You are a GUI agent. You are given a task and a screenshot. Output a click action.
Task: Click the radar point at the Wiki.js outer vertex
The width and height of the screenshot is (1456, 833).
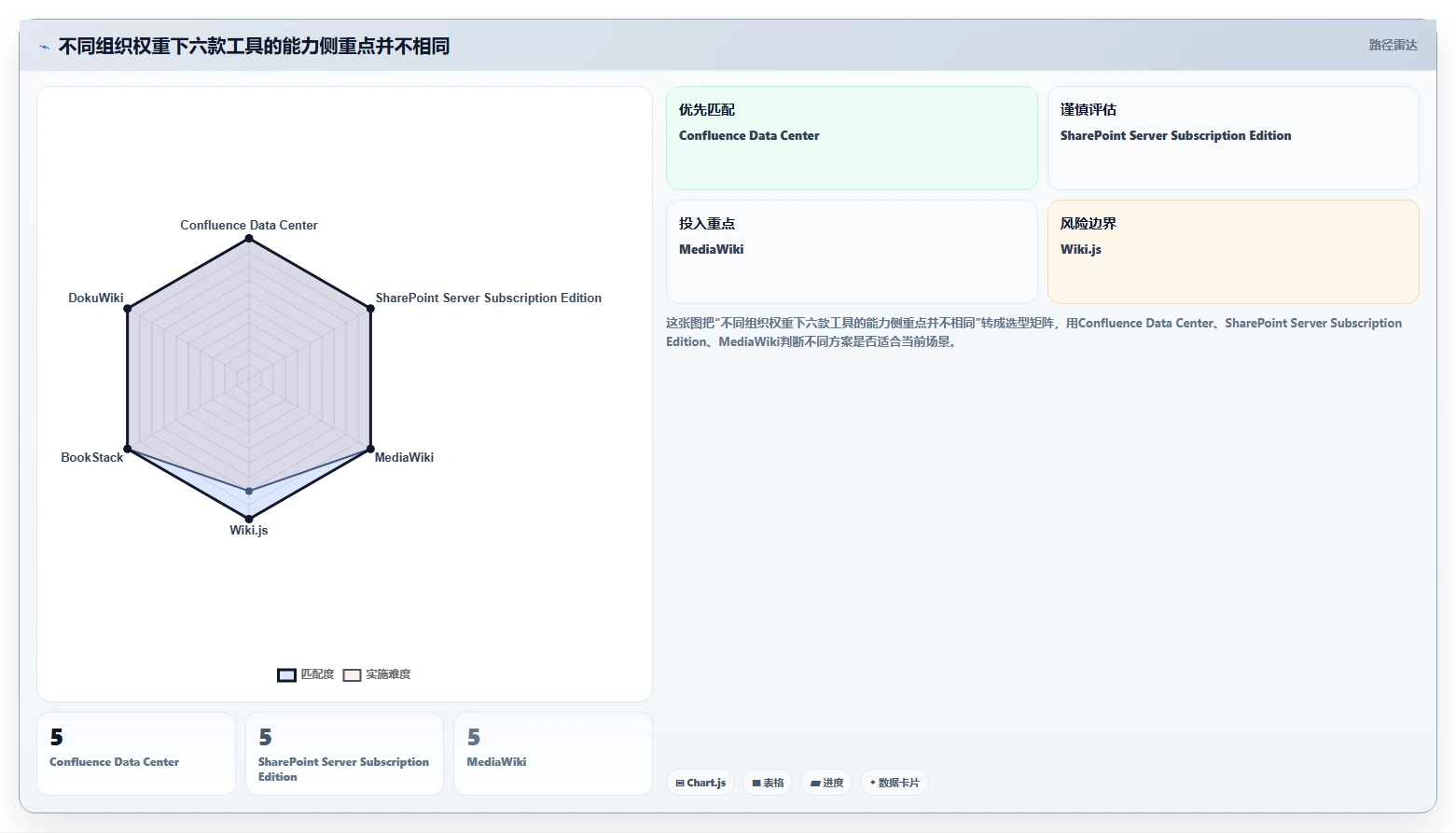249,519
